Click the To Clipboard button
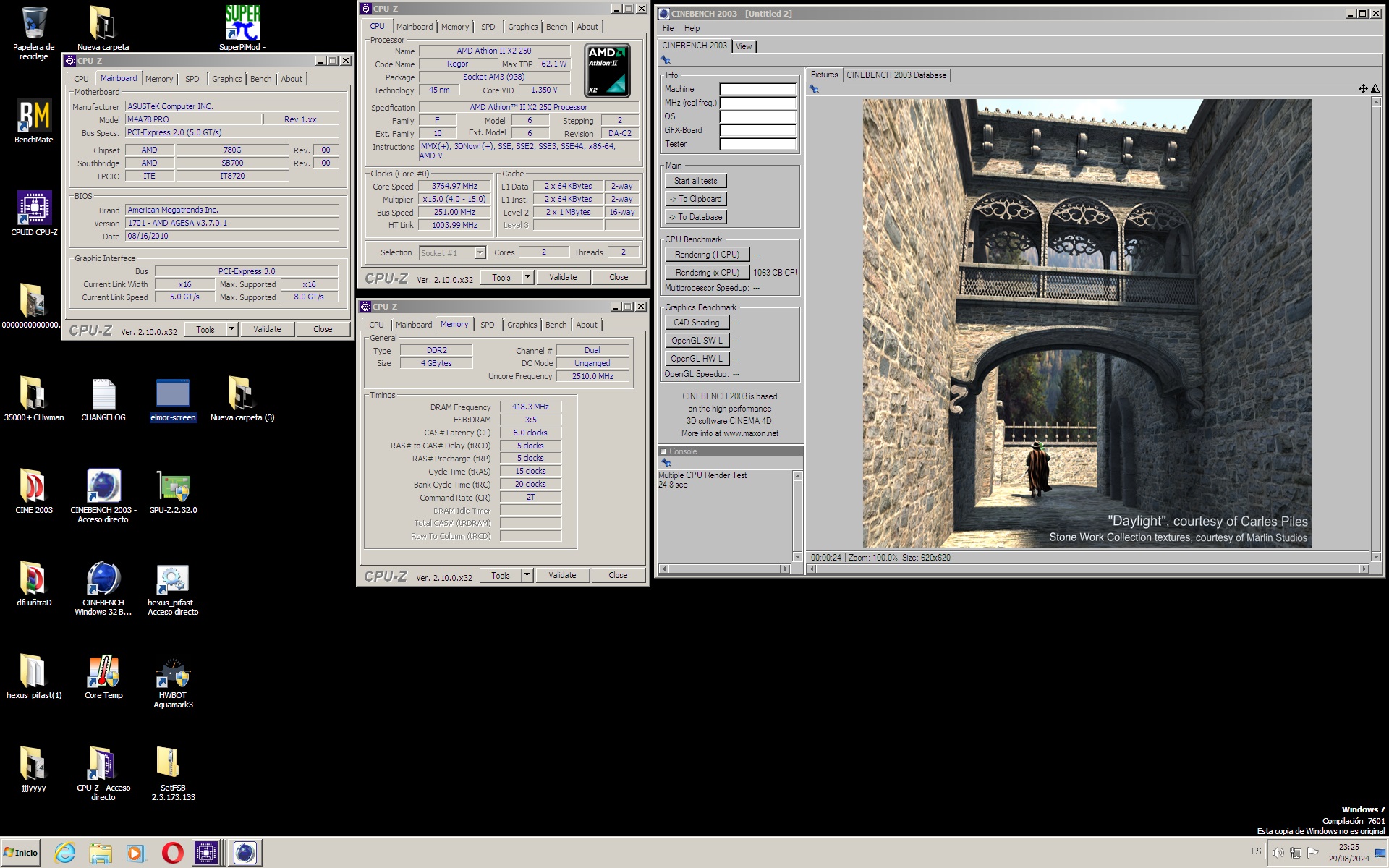Screen dimensions: 1389x868 696,199
